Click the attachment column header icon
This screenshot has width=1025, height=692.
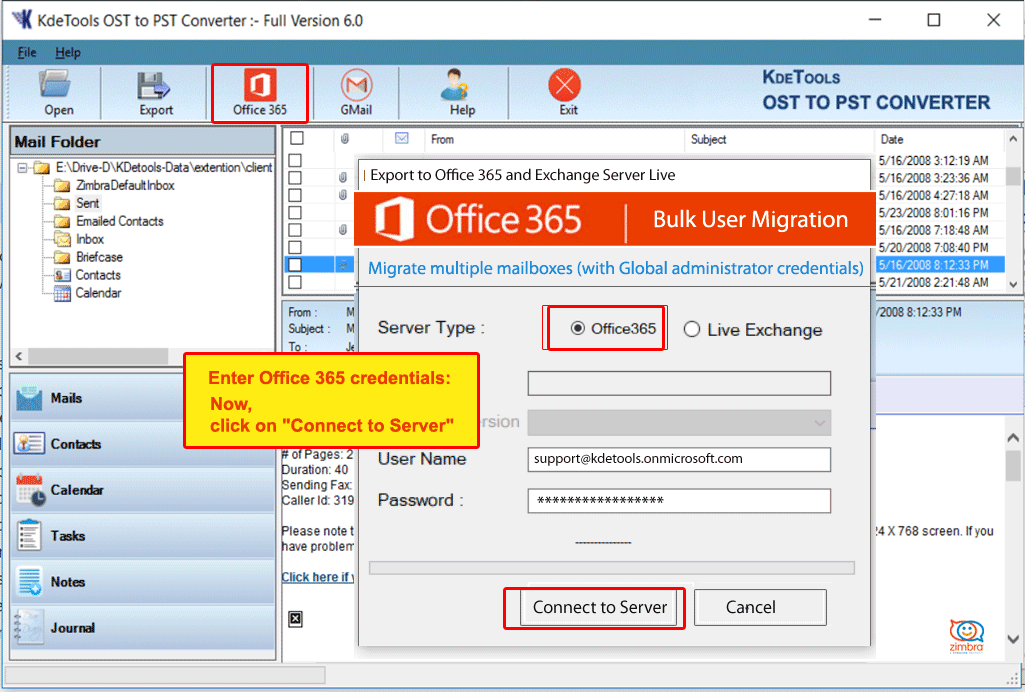[344, 139]
